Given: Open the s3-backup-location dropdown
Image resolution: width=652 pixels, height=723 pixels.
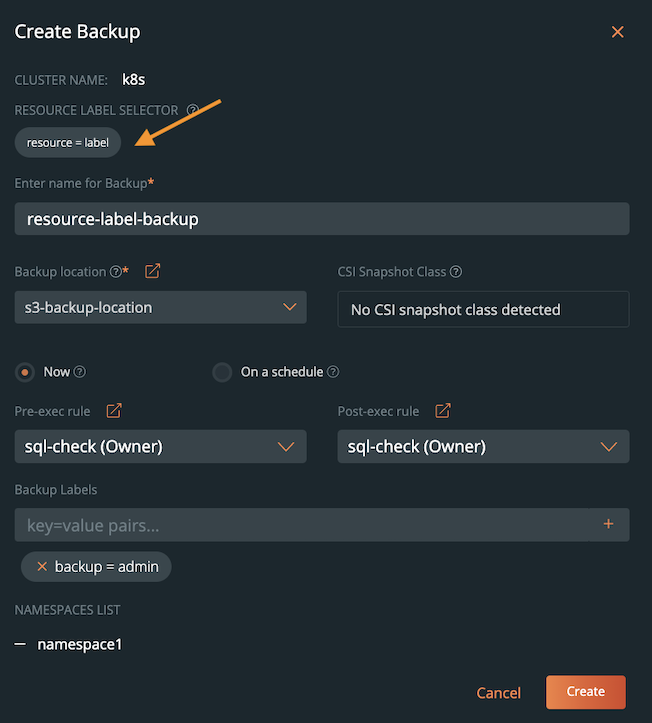Looking at the screenshot, I should point(160,307).
